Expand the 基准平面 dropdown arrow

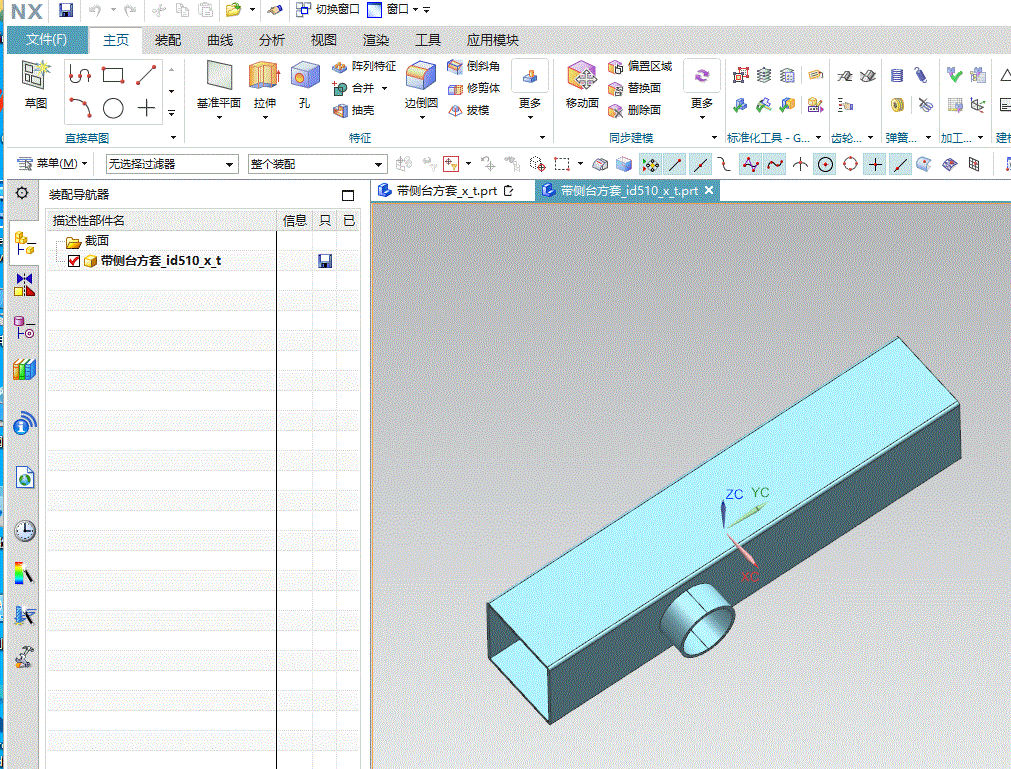coord(219,117)
